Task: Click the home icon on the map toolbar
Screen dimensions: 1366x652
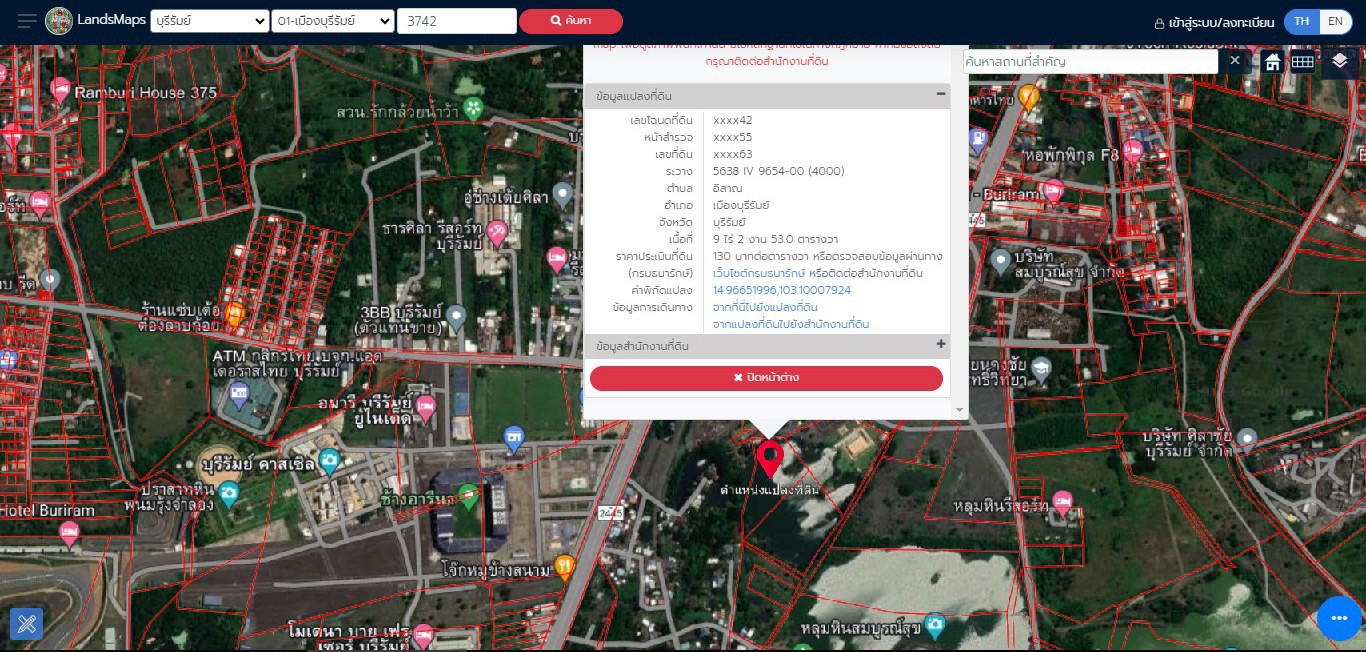Action: tap(1272, 62)
